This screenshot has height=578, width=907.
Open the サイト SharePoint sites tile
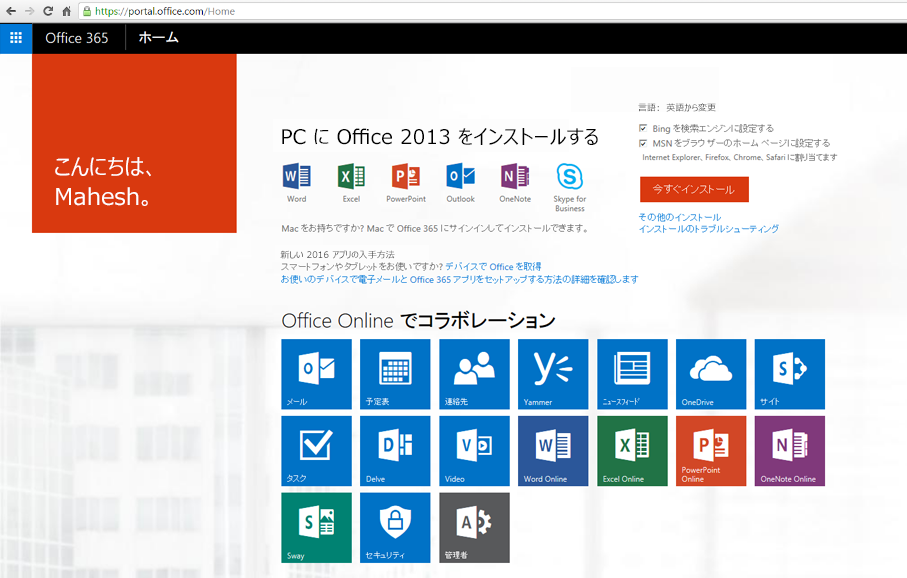(x=790, y=374)
